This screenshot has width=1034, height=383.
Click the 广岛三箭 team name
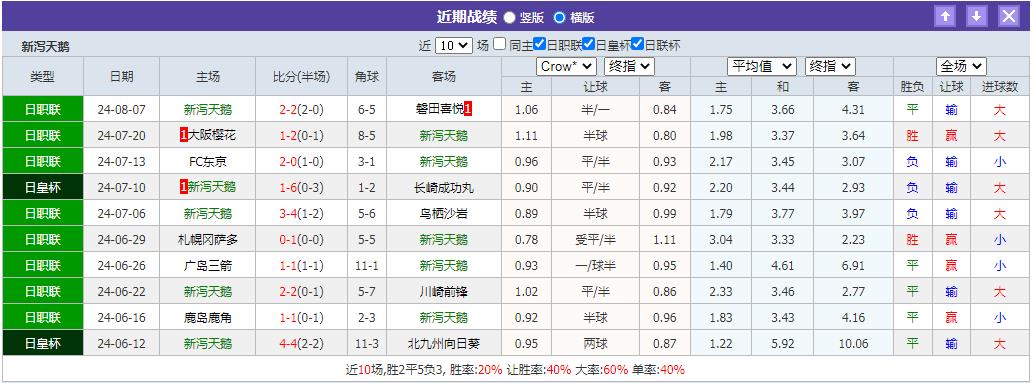click(208, 266)
